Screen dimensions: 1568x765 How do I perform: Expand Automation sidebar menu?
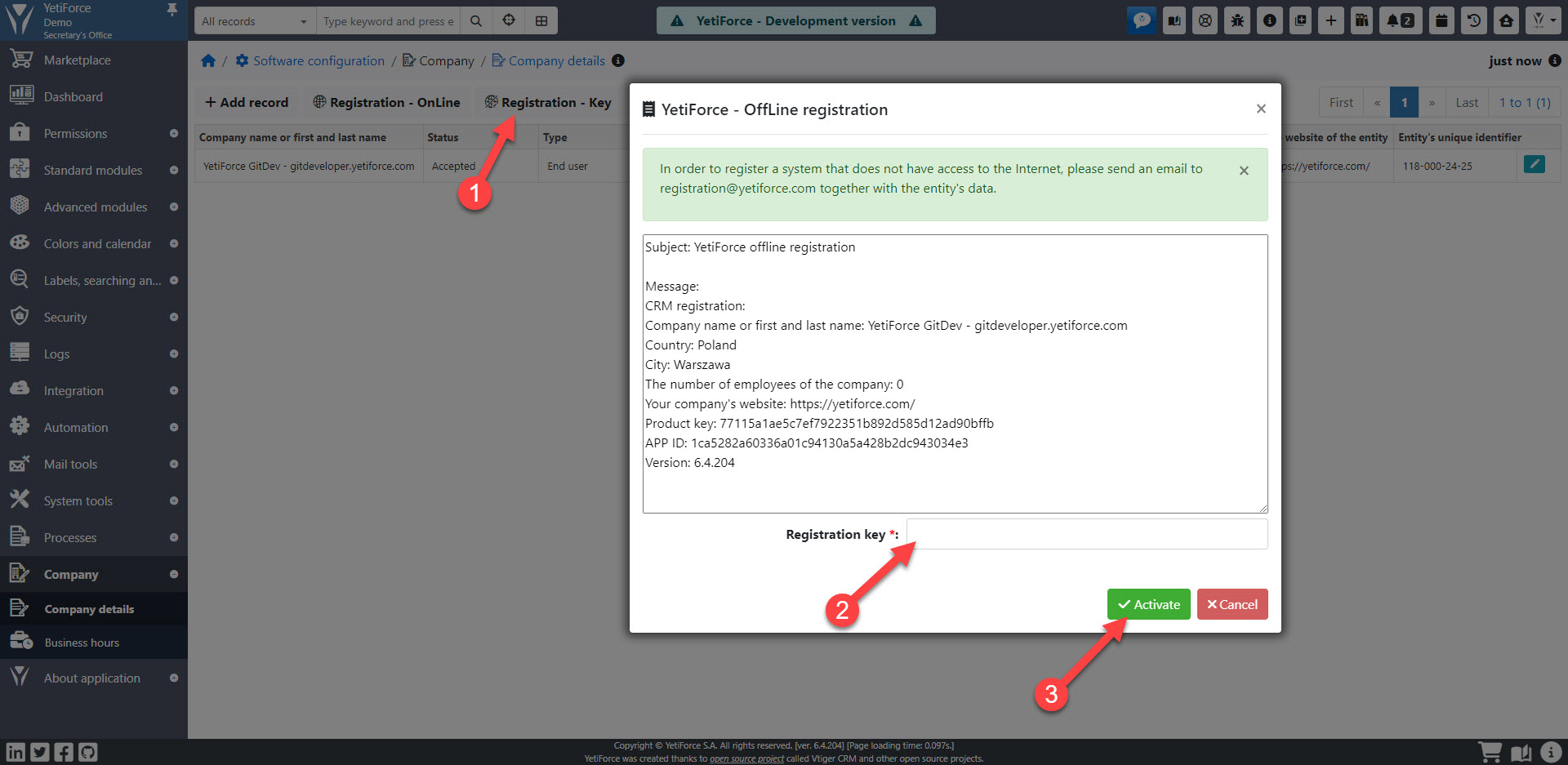coord(94,427)
